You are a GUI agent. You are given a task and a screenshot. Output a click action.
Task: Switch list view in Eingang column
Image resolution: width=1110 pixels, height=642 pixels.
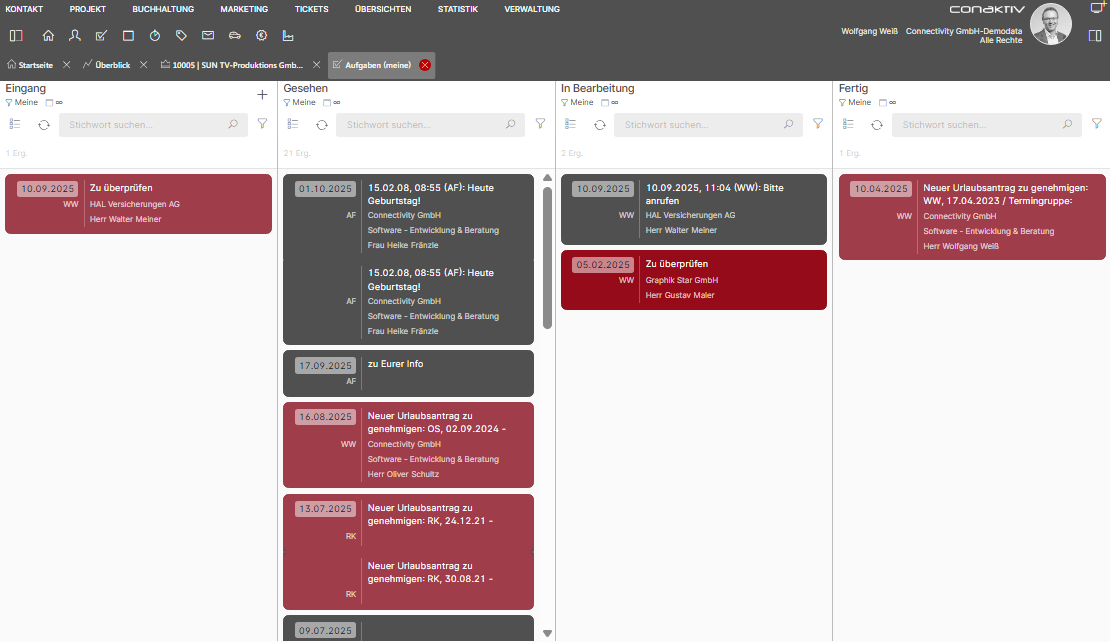tap(15, 125)
